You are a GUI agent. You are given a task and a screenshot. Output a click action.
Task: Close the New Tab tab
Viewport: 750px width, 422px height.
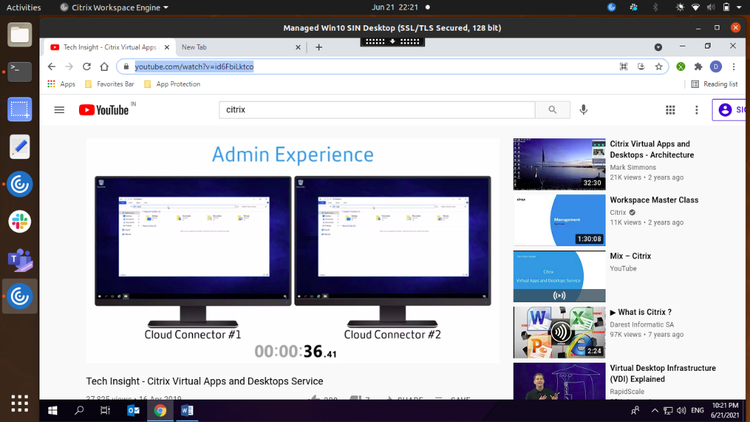coord(298,47)
